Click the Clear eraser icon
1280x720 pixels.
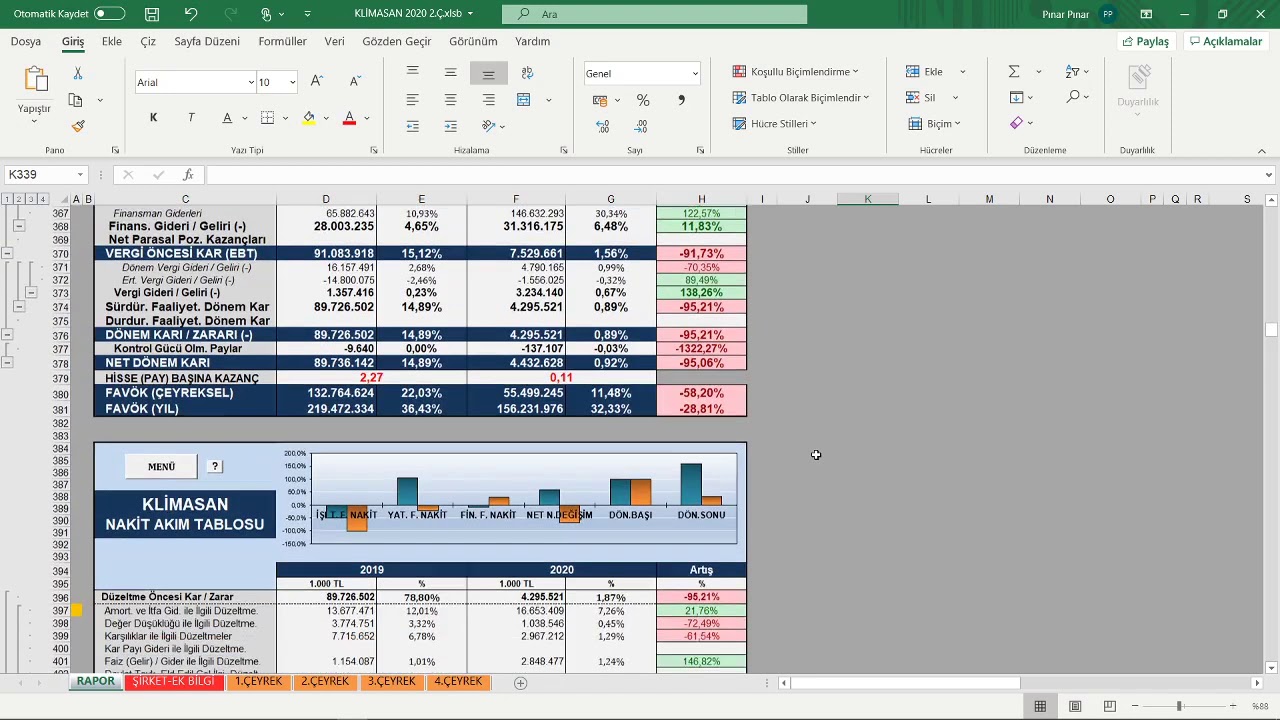click(x=1016, y=123)
